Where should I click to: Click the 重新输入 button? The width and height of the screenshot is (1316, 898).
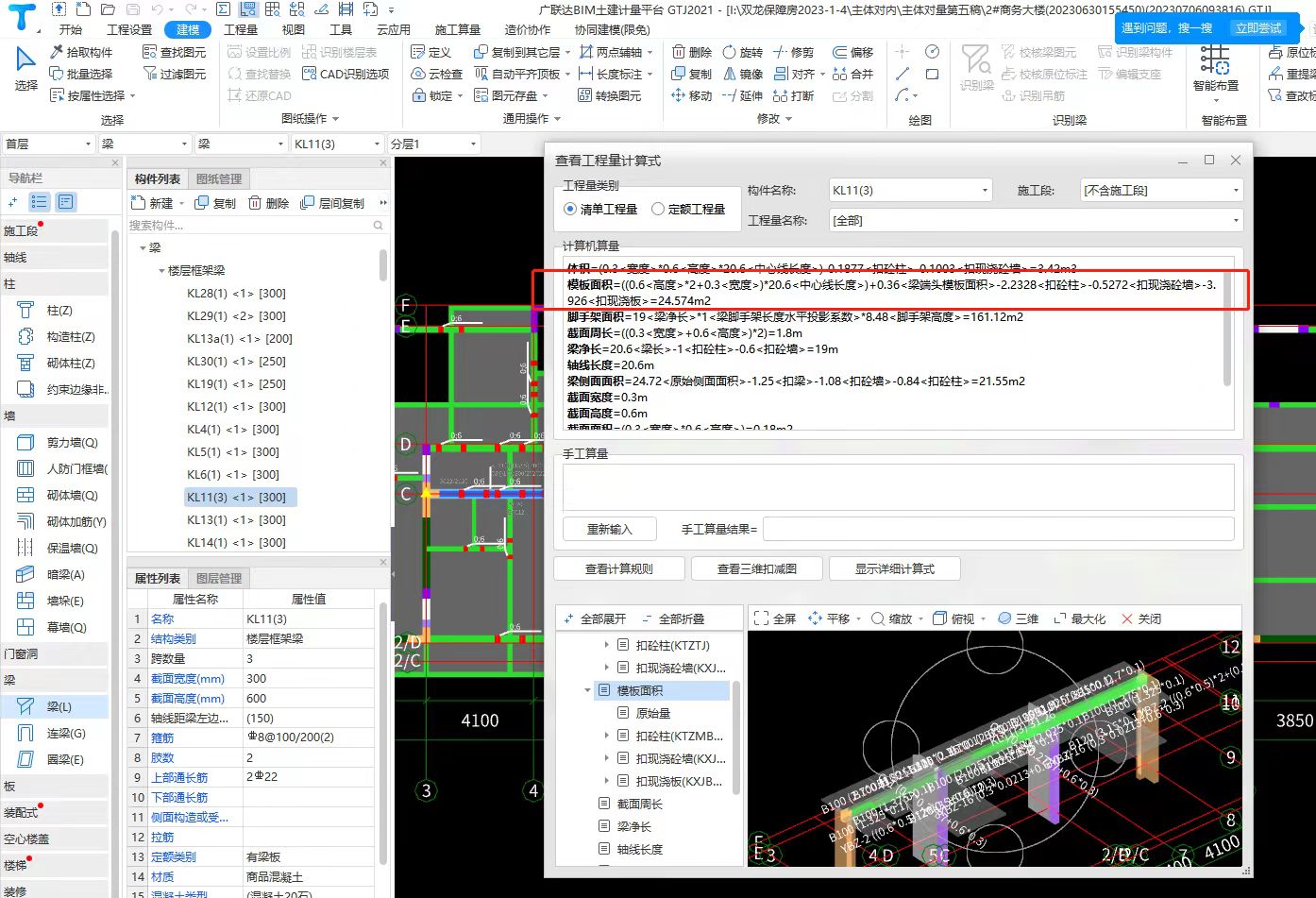[x=610, y=529]
